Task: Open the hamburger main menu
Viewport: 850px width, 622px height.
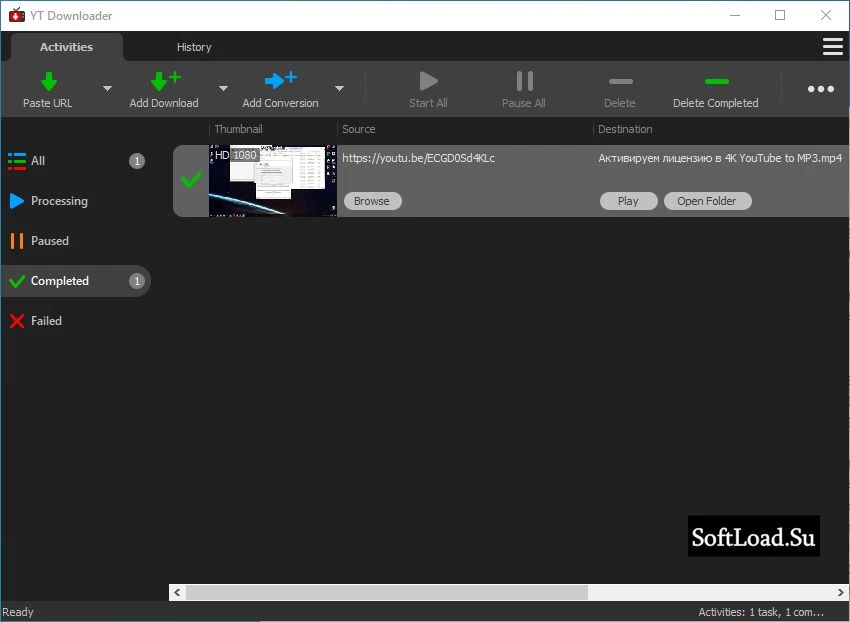Action: 833,47
